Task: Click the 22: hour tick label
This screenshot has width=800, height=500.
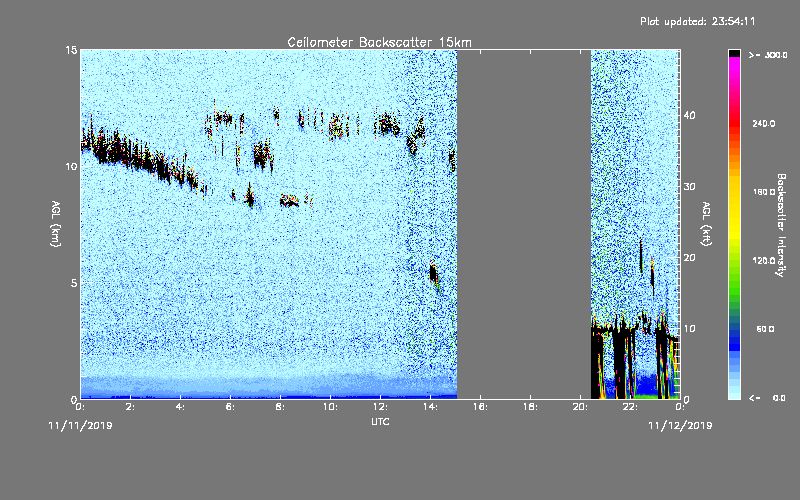Action: 630,407
